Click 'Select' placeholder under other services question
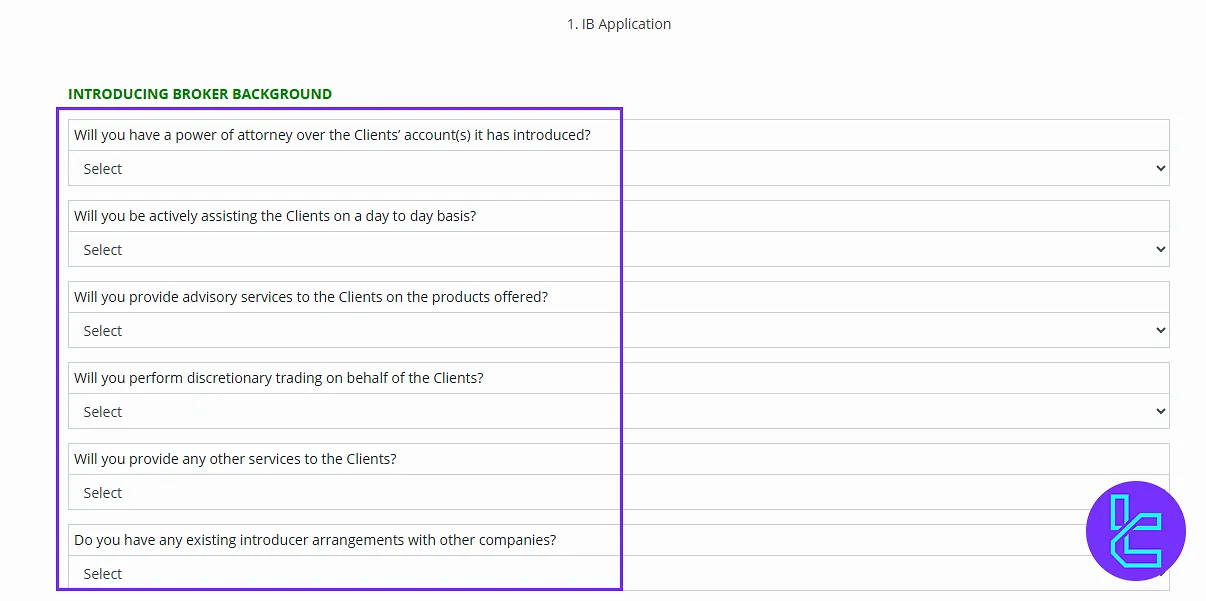Image resolution: width=1206 pixels, height=601 pixels. (x=103, y=493)
